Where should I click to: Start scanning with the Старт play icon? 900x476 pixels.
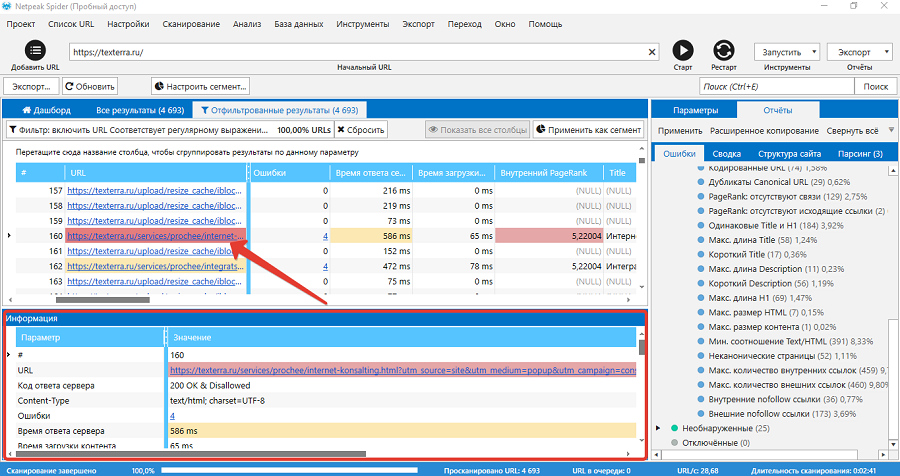(682, 51)
